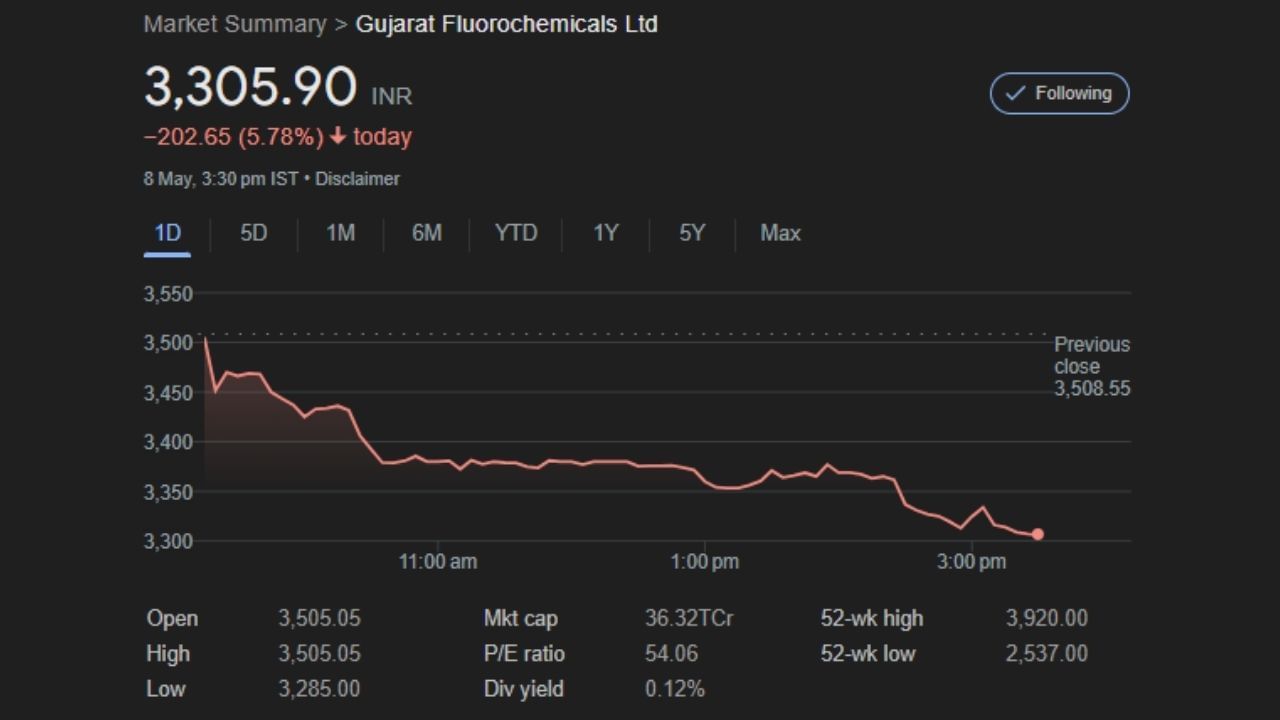Click the Div yield label
The height and width of the screenshot is (720, 1280).
[x=524, y=688]
